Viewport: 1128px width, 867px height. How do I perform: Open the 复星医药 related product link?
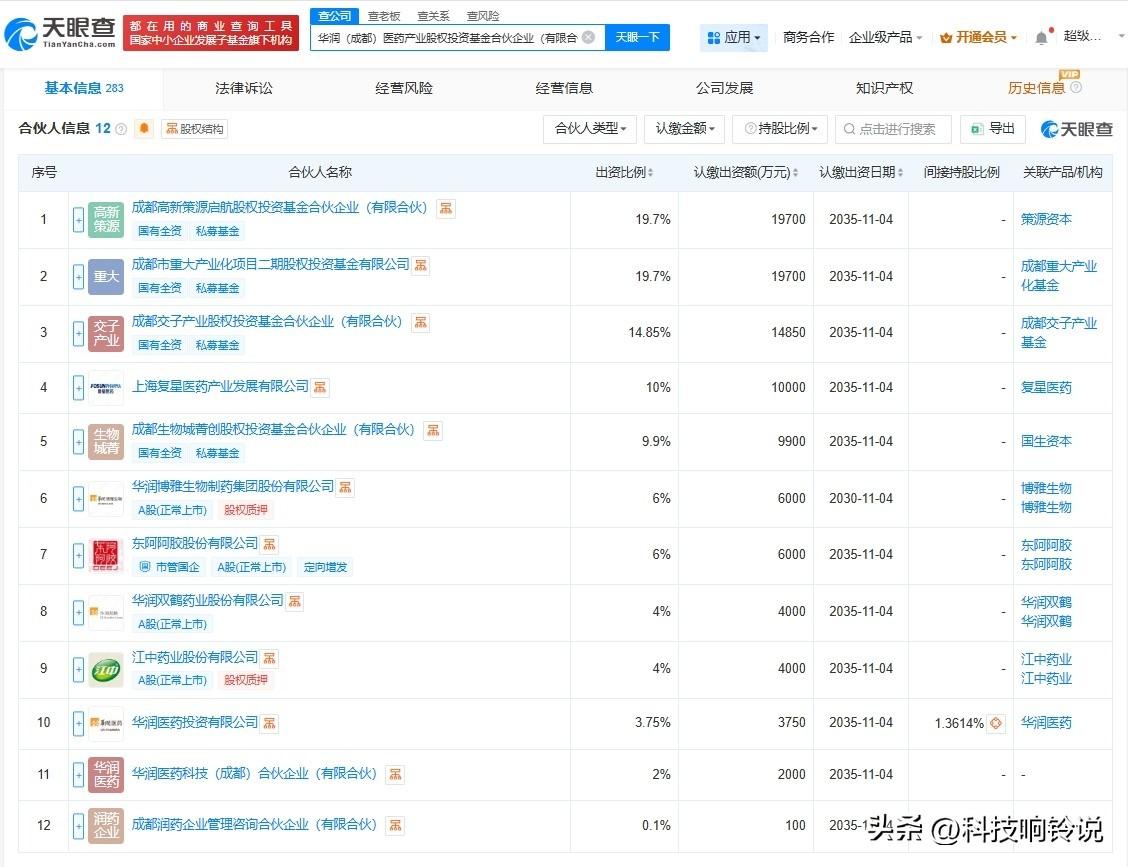[1045, 387]
